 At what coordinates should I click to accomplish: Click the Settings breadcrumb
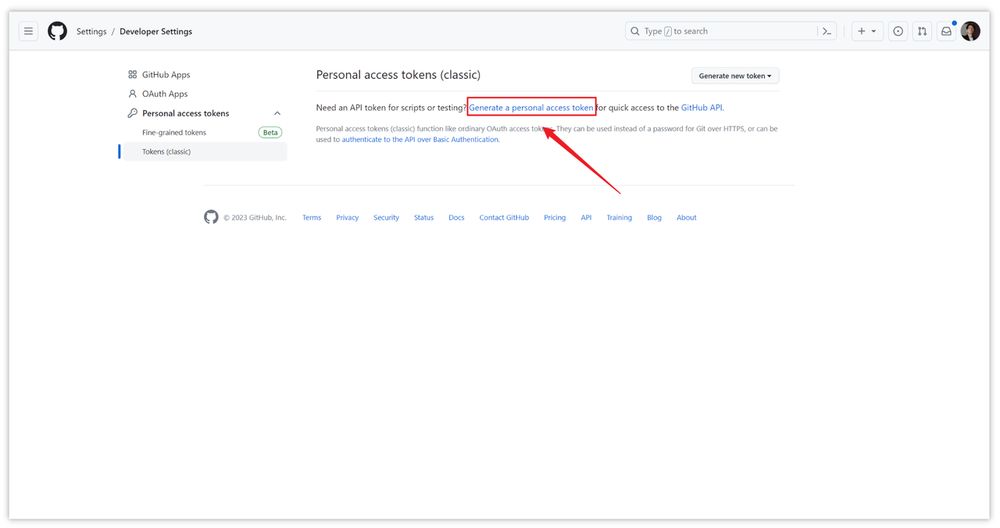91,31
